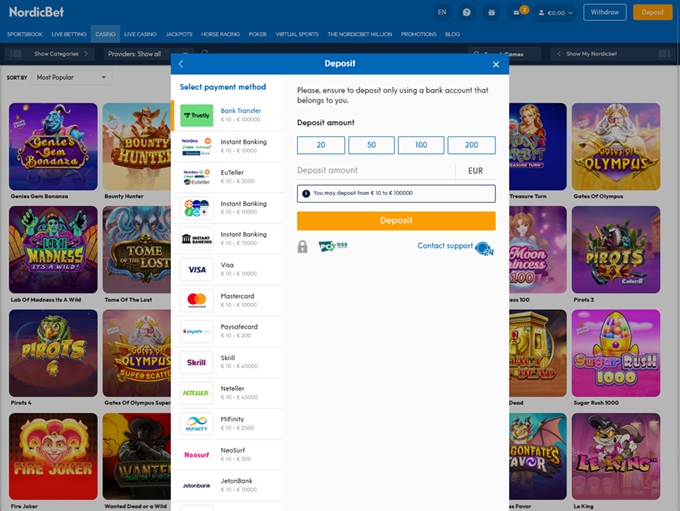
Task: Choose Paysafecard from payment list
Action: [231, 331]
